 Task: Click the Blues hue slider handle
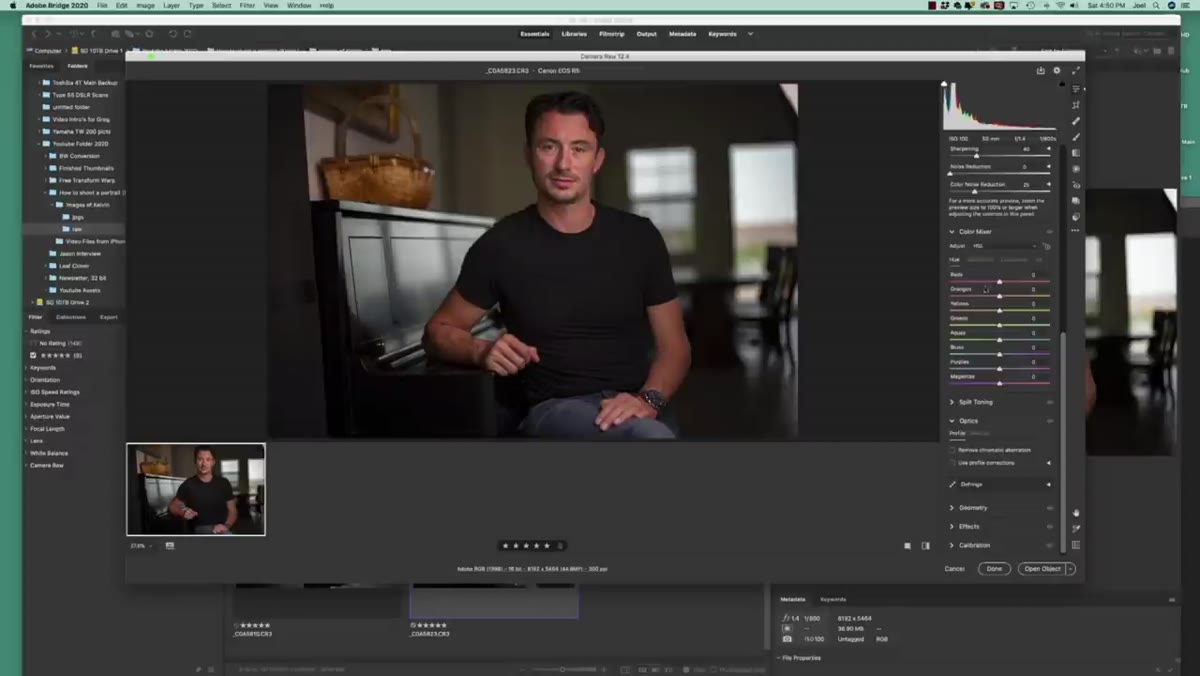(x=999, y=355)
